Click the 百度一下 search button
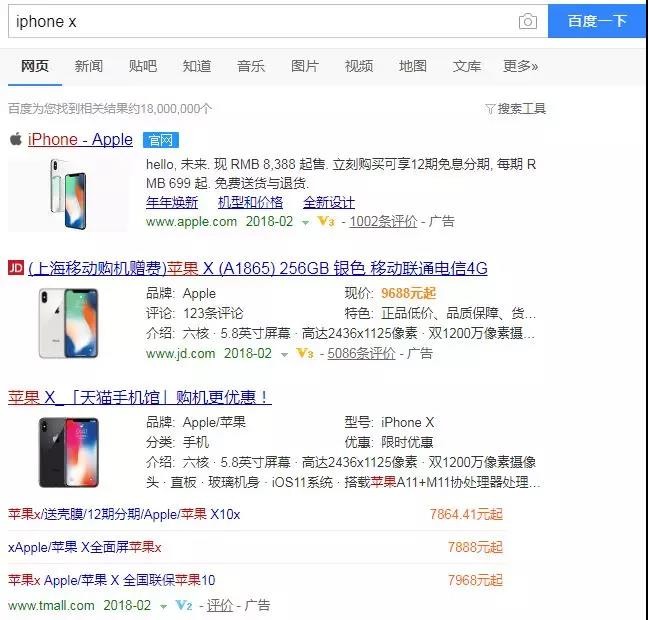 click(597, 21)
